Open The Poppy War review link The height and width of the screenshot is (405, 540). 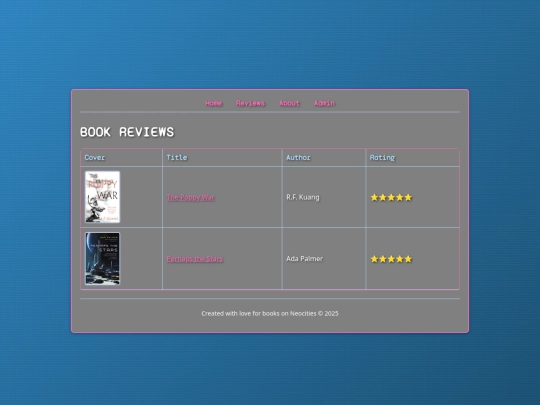click(190, 197)
